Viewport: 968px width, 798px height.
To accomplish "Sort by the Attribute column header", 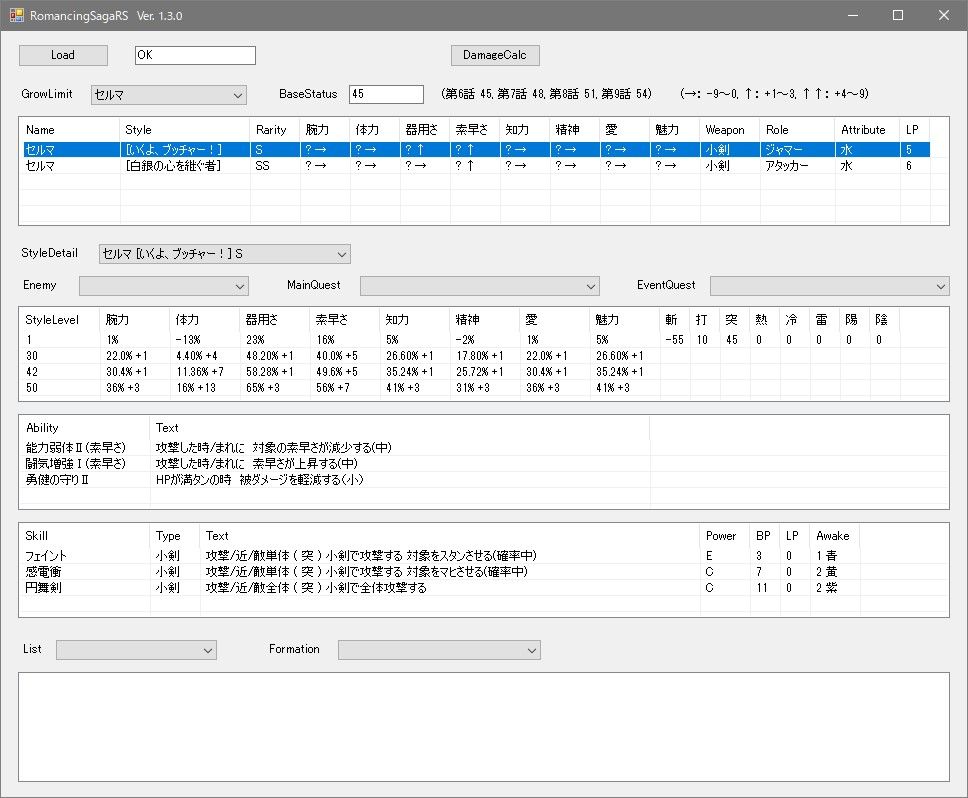I will [x=867, y=130].
